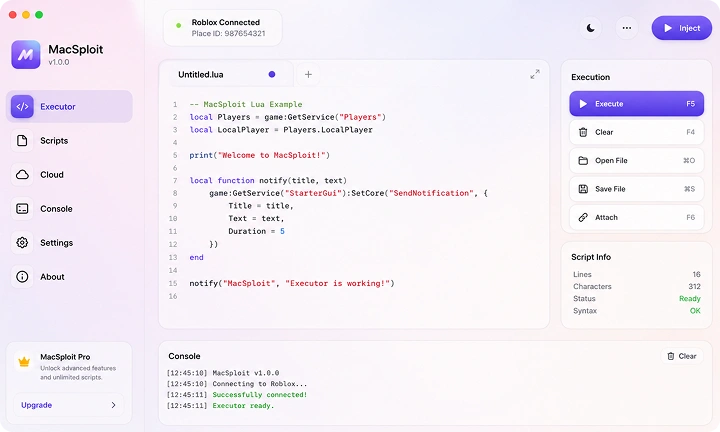The image size is (720, 432).
Task: Click the Inject button
Action: tap(682, 28)
